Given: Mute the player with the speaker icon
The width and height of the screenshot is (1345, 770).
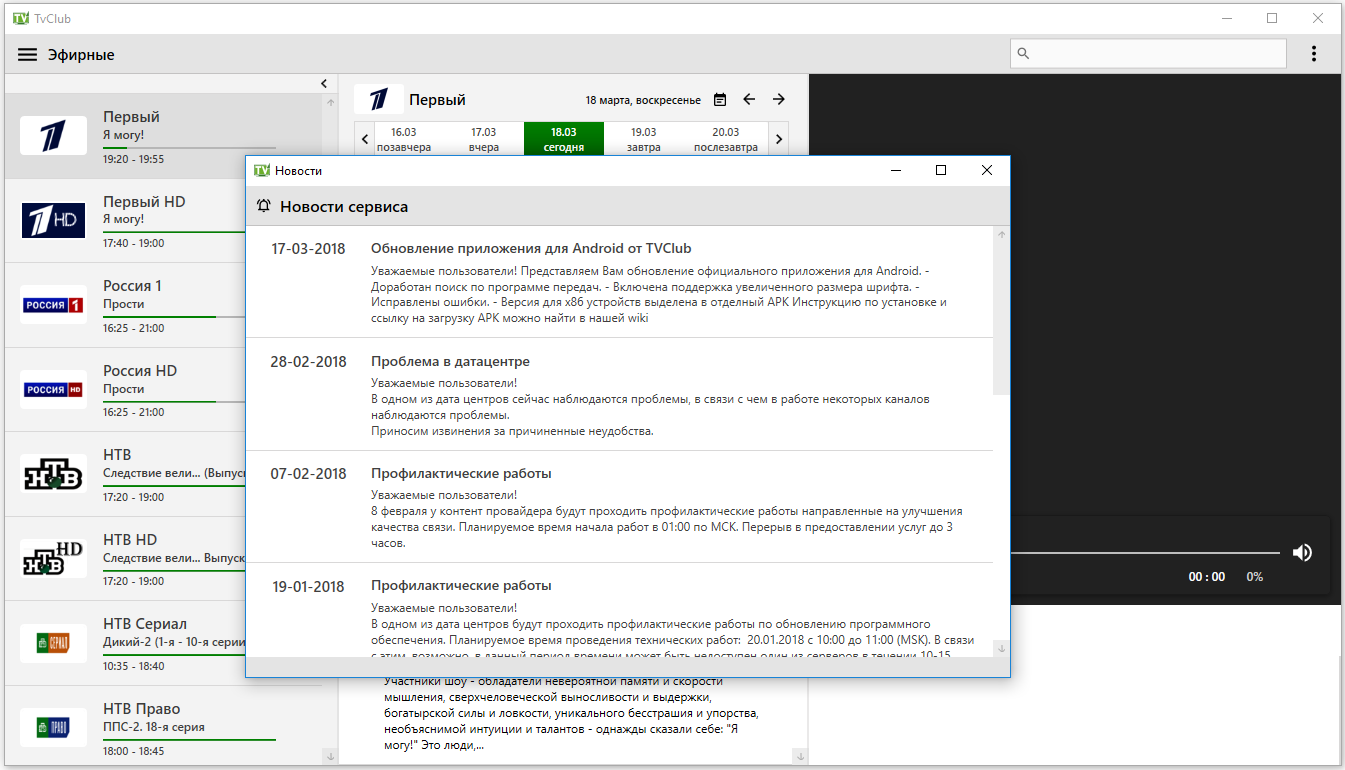Looking at the screenshot, I should point(1302,552).
